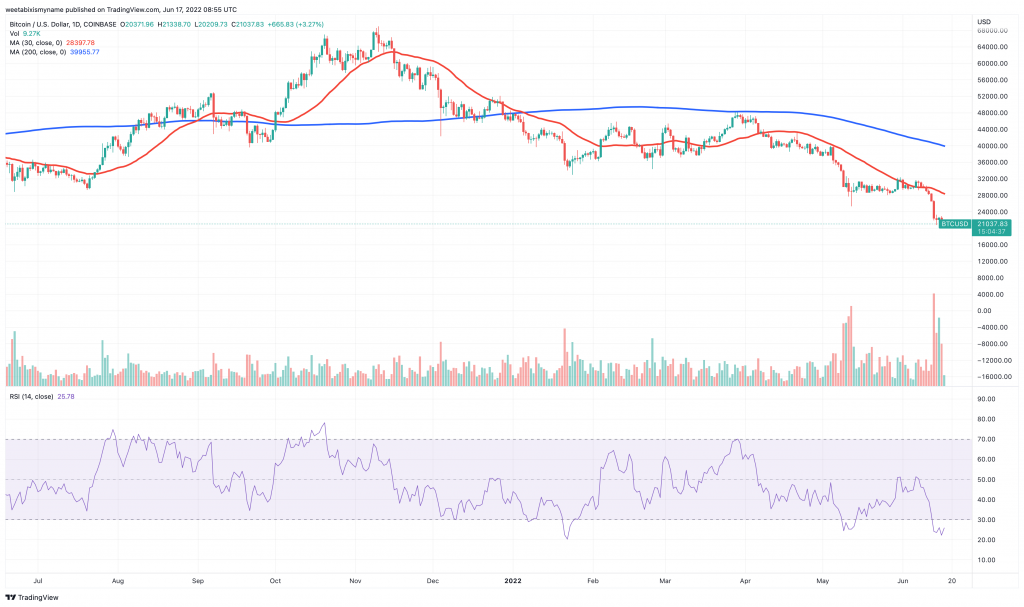
Task: Click the 56000.00 price axis label
Action: (993, 80)
